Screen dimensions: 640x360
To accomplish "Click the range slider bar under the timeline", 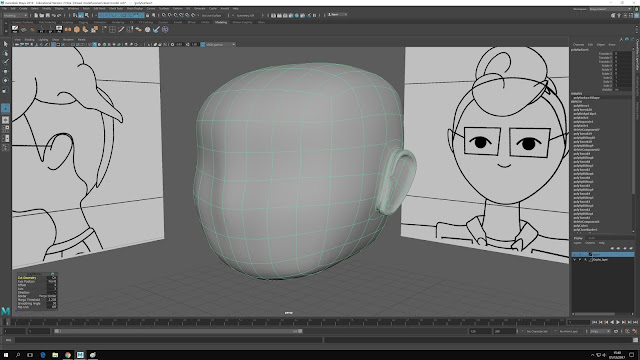I will (x=179, y=331).
